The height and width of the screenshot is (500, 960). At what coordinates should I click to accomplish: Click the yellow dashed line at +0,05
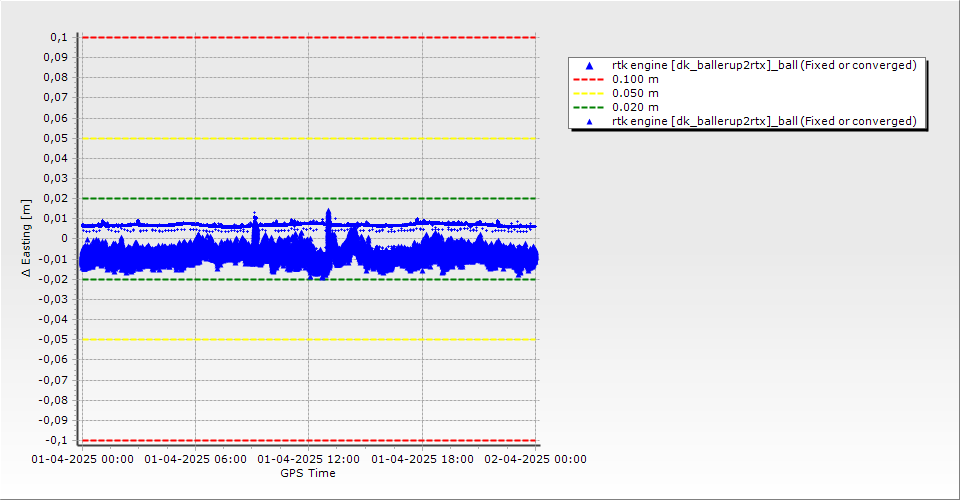[309, 138]
